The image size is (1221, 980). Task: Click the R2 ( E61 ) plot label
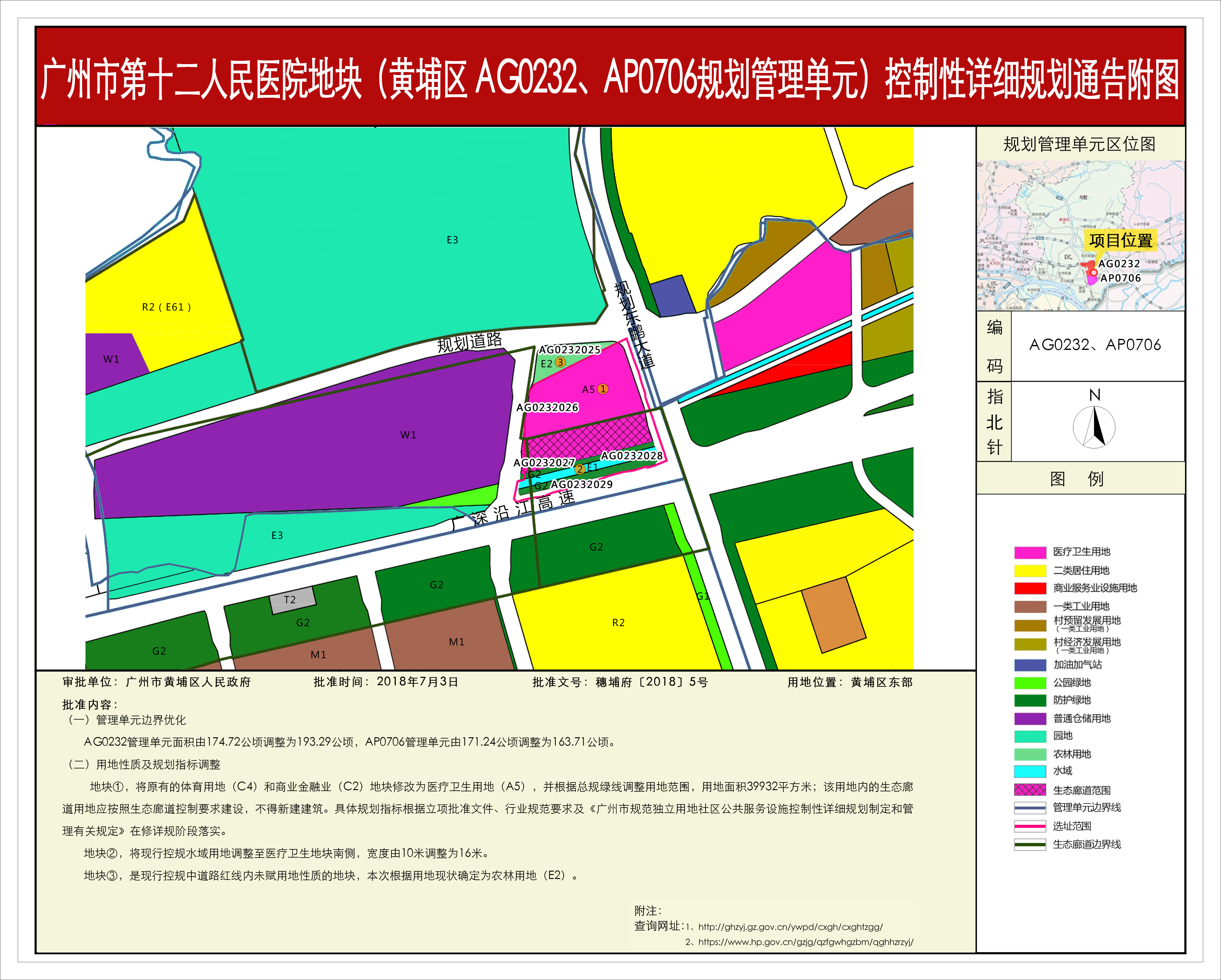tap(166, 307)
